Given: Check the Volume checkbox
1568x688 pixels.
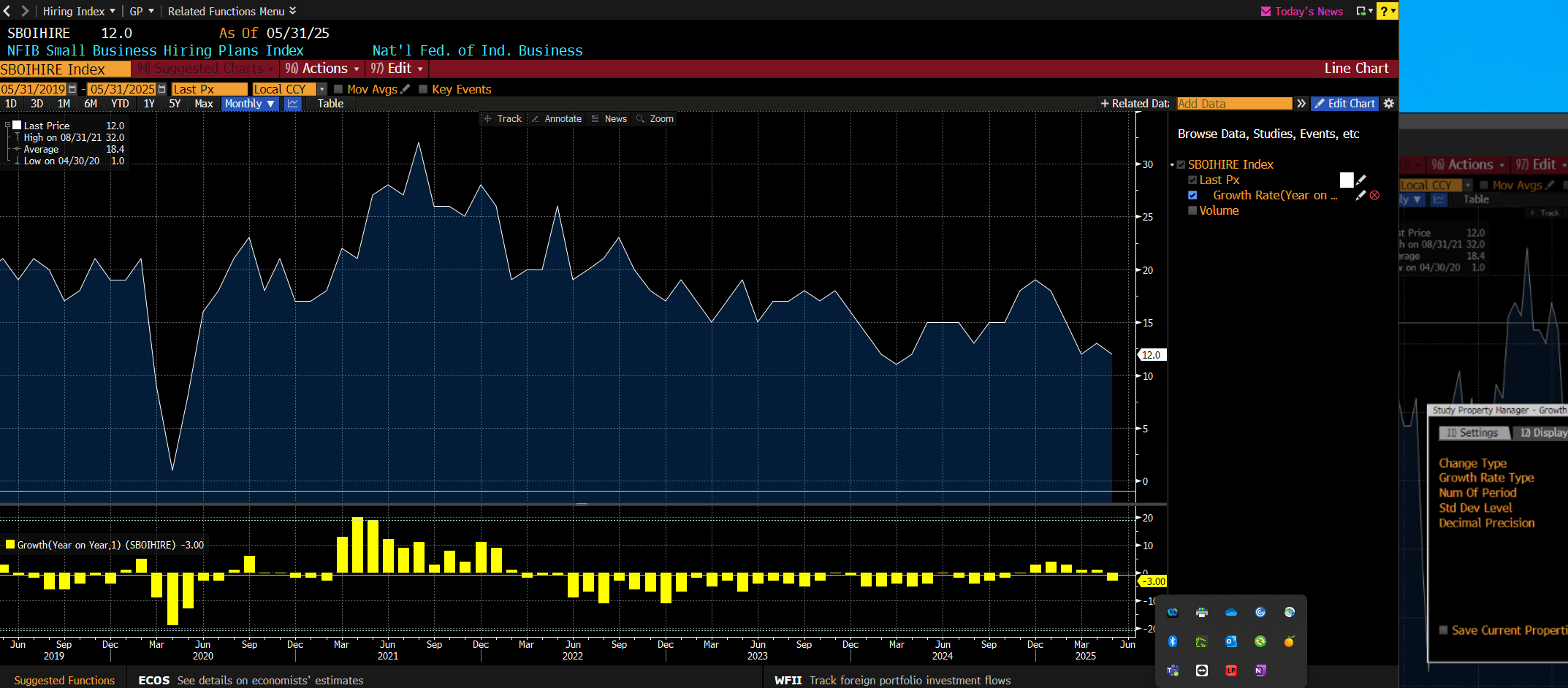Looking at the screenshot, I should click(1192, 211).
